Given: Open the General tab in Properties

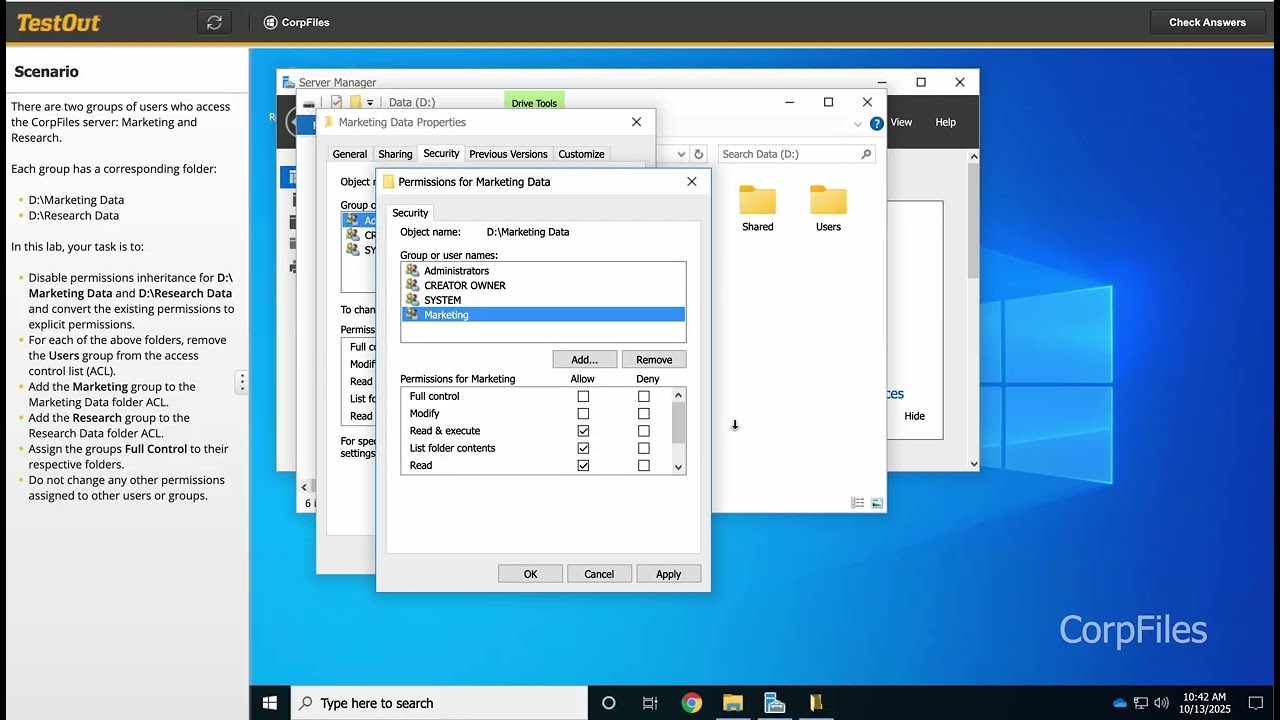Looking at the screenshot, I should [350, 154].
